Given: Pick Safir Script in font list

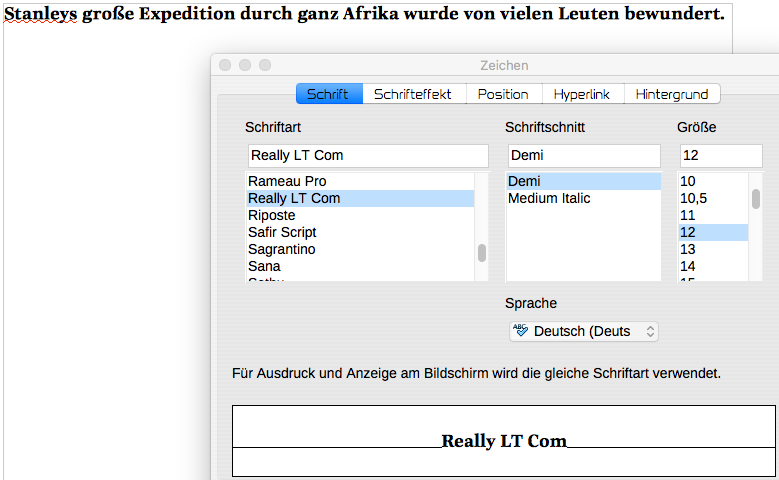Looking at the screenshot, I should coord(282,232).
